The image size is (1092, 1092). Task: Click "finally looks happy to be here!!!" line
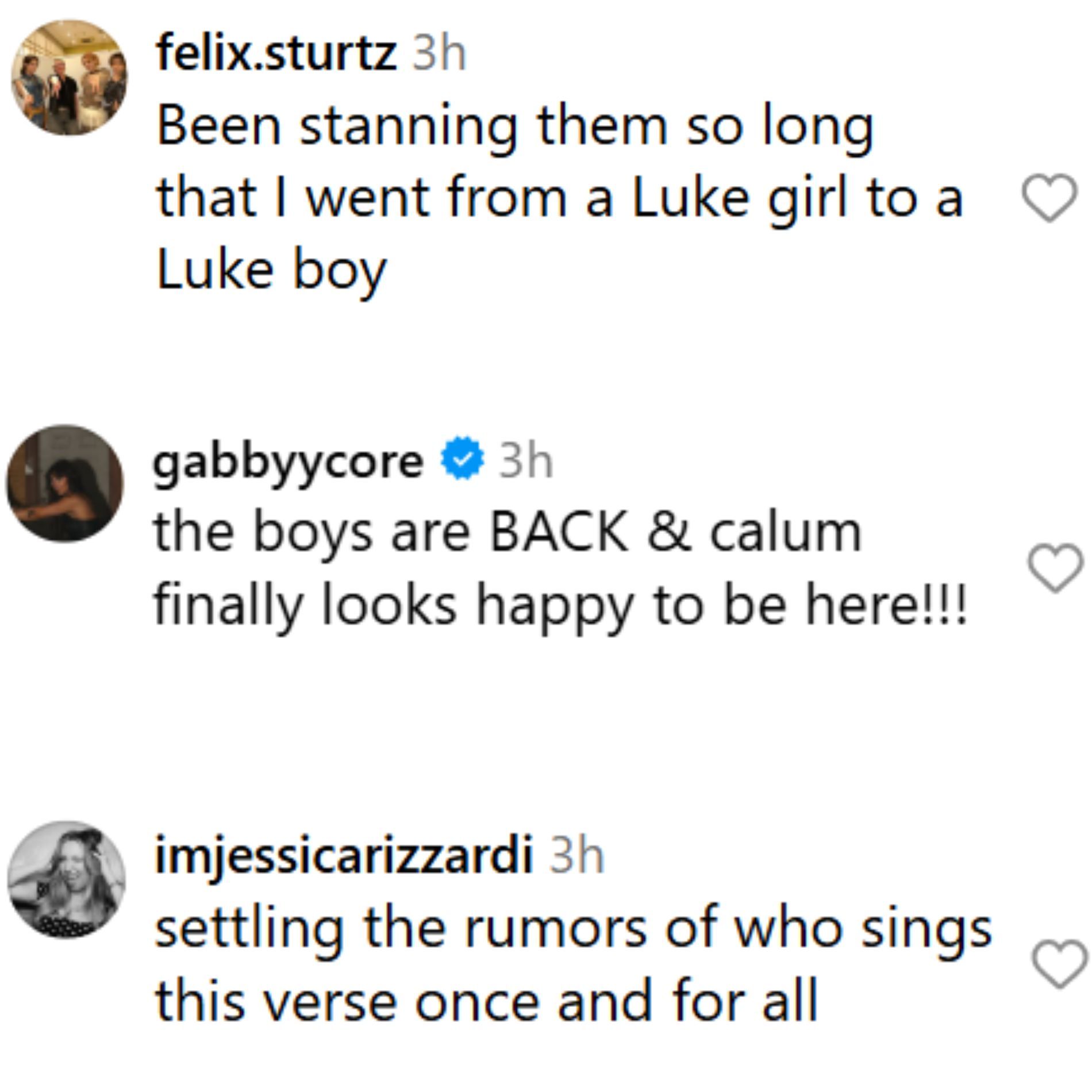pos(560,605)
